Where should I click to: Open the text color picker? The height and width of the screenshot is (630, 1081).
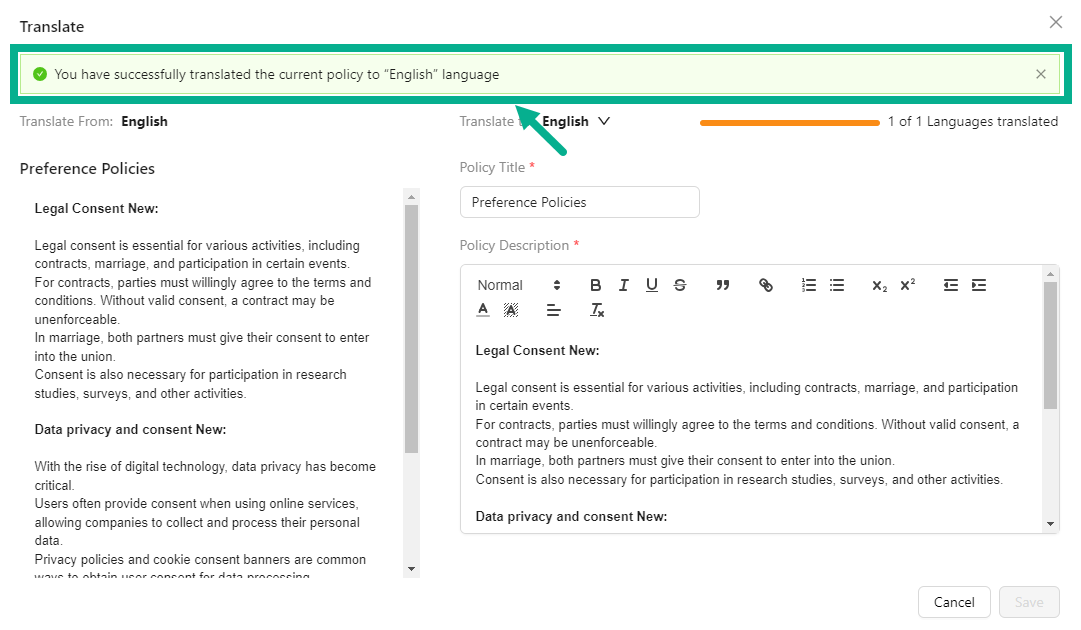click(483, 311)
